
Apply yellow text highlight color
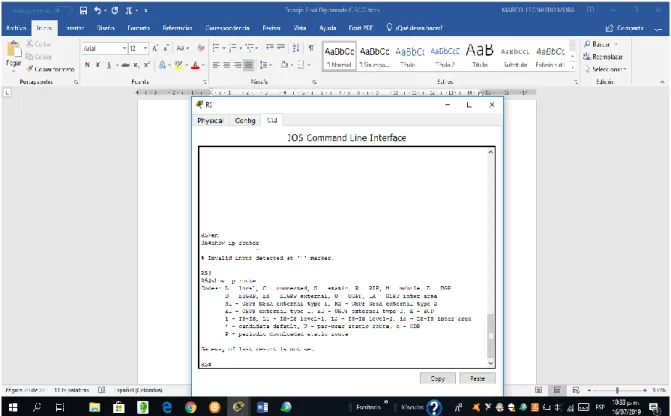(178, 65)
